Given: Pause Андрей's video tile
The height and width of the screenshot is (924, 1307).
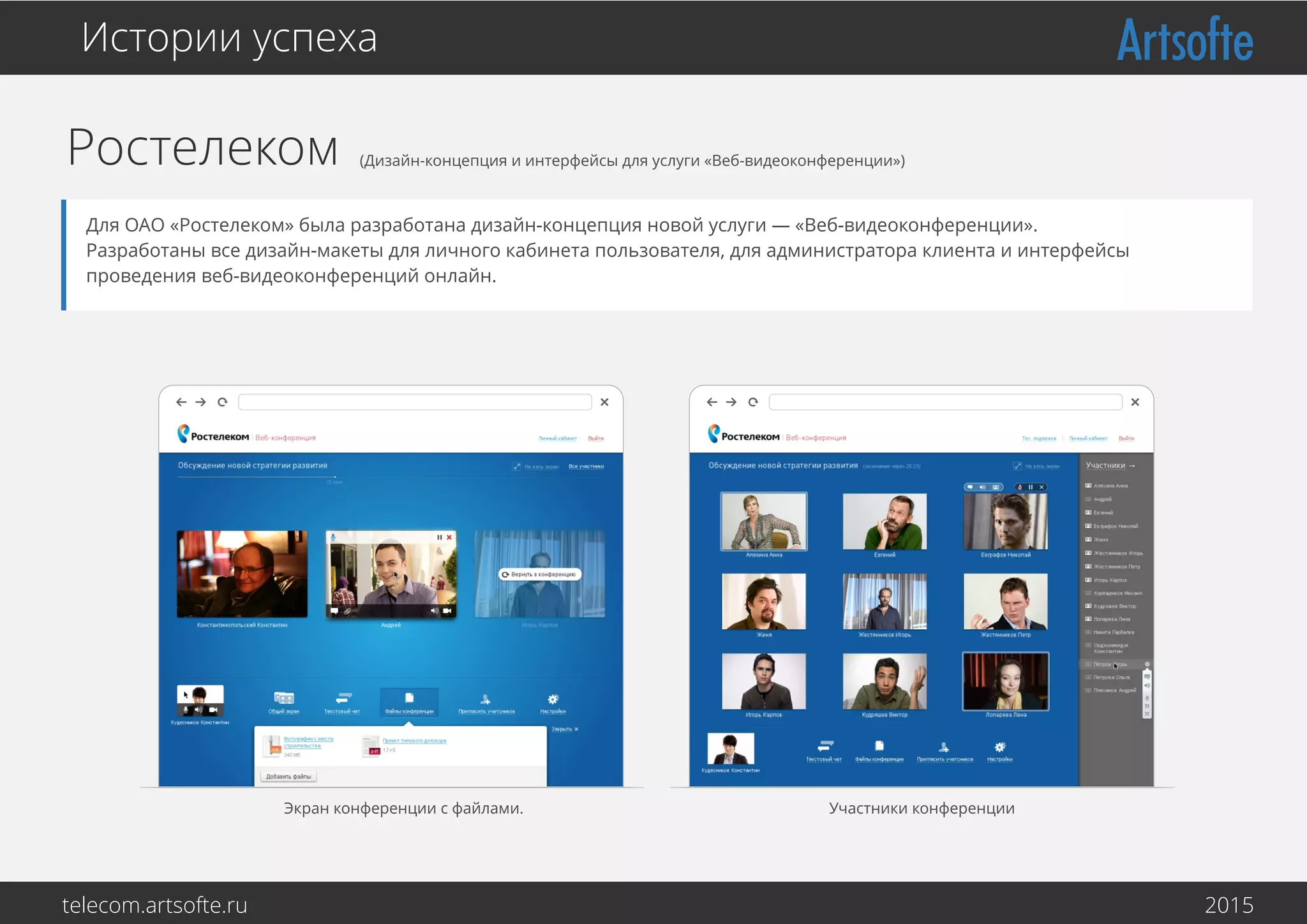Looking at the screenshot, I should tap(439, 537).
